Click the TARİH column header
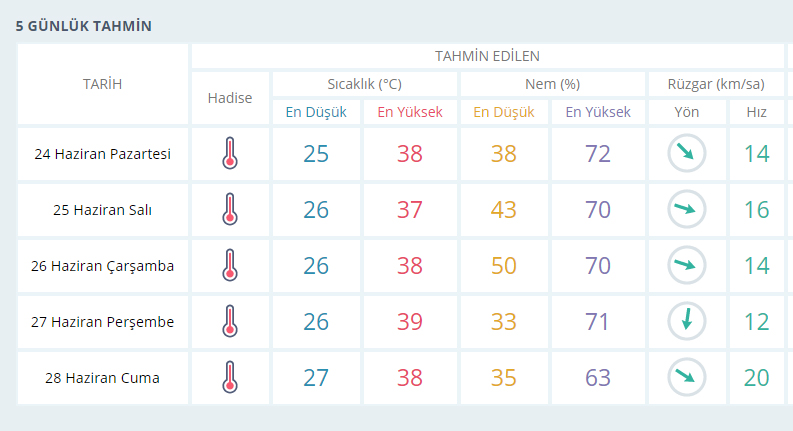Viewport: 793px width, 431px height. [x=102, y=84]
